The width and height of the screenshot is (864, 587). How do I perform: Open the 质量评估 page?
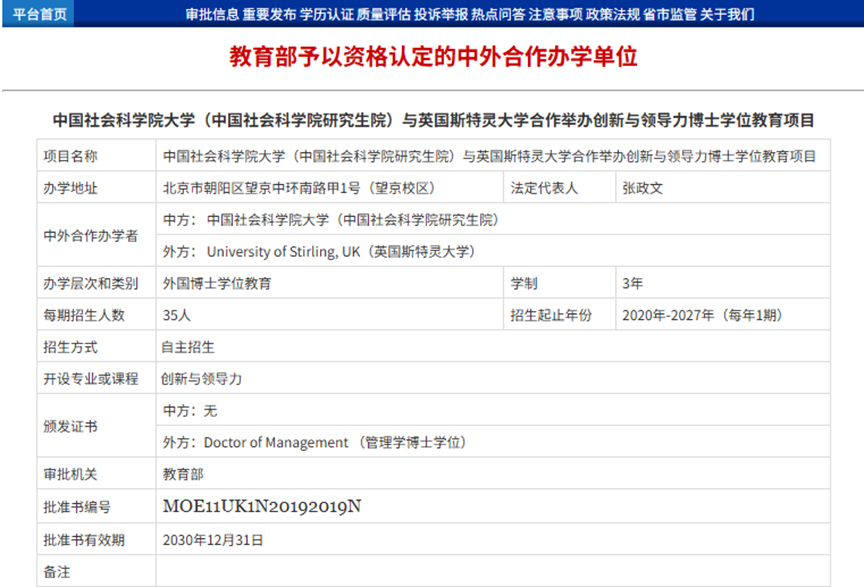[x=384, y=14]
